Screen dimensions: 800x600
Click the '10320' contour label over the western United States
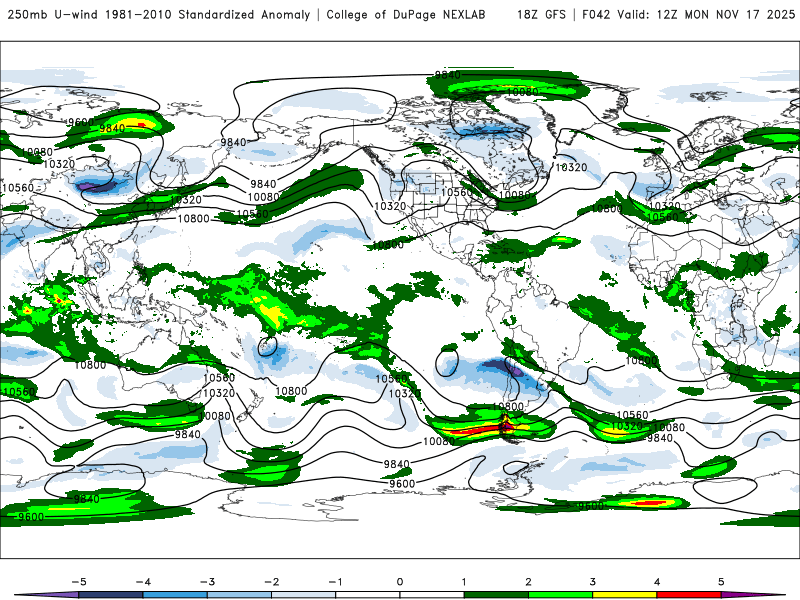pyautogui.click(x=390, y=206)
